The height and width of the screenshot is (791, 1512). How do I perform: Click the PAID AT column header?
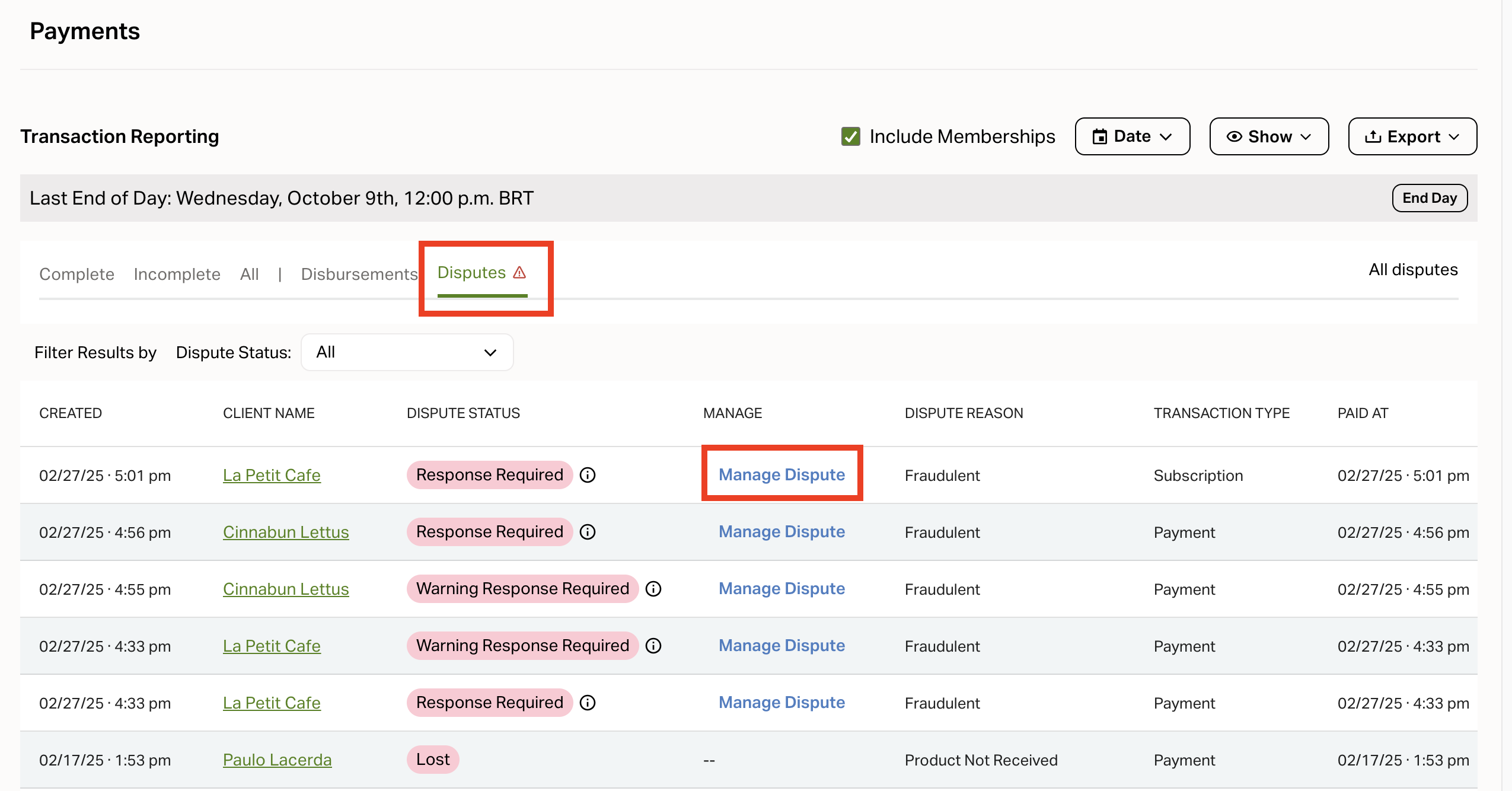(1363, 413)
